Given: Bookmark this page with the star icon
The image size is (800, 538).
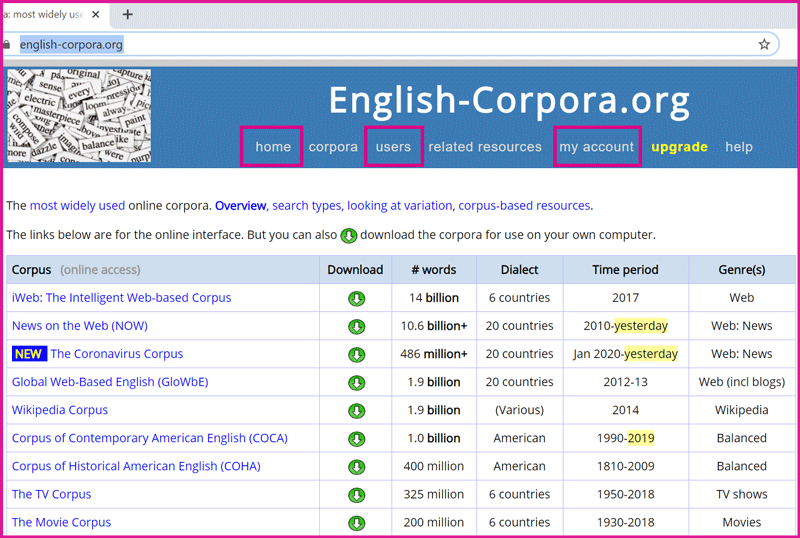Looking at the screenshot, I should click(764, 44).
